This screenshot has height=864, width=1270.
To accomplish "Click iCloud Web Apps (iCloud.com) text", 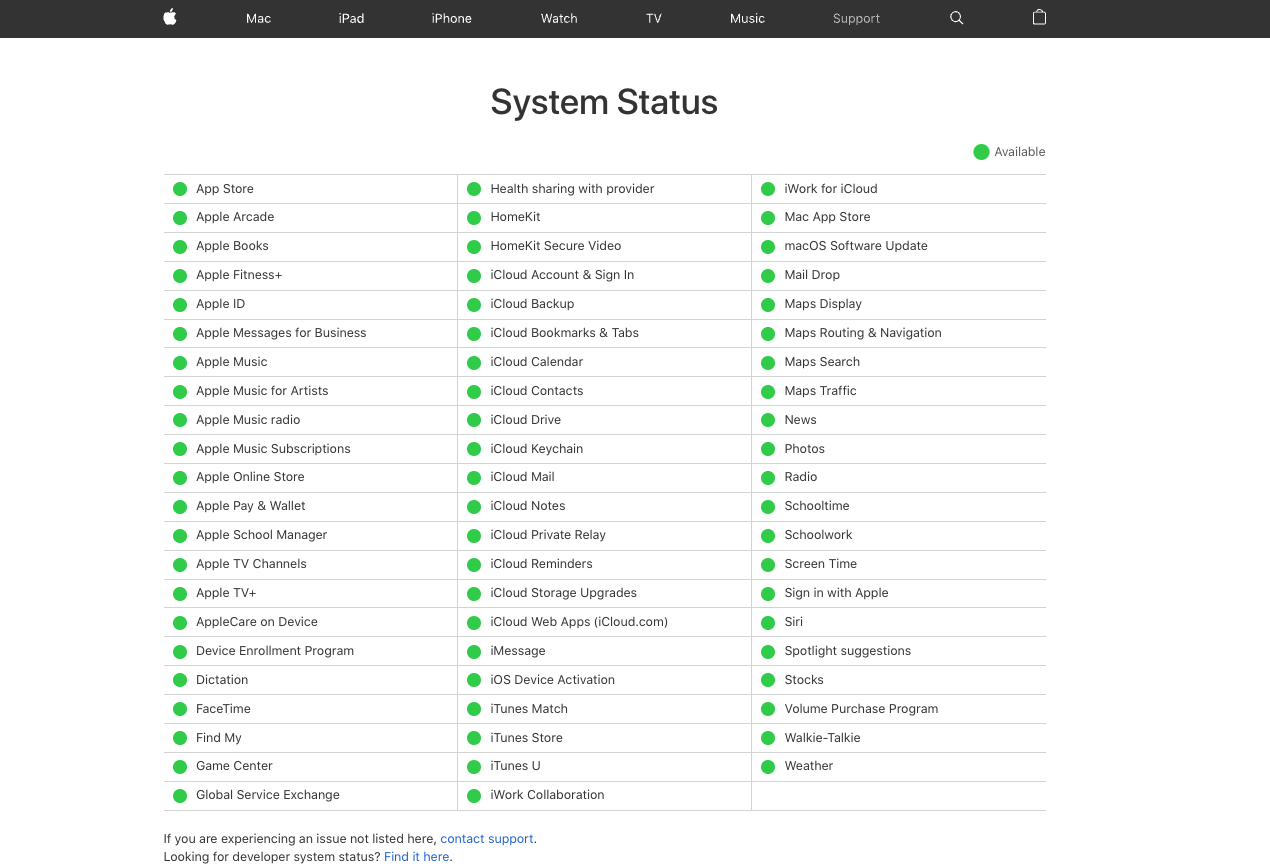I will pos(579,622).
